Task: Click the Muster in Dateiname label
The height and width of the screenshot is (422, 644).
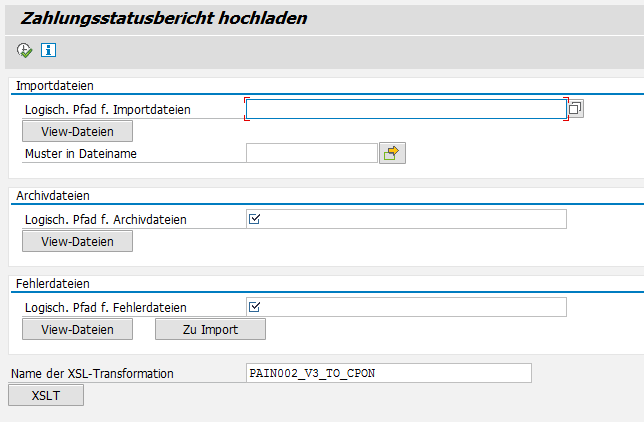Action: click(x=80, y=153)
